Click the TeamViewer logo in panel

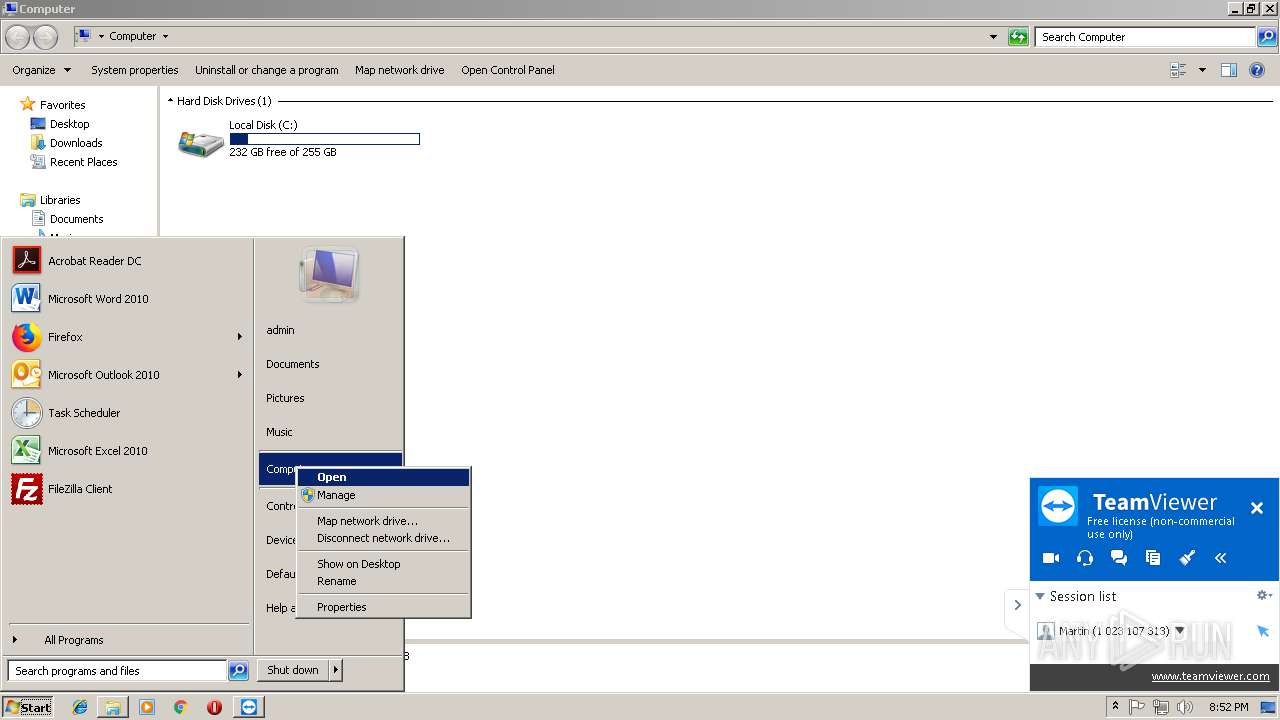pyautogui.click(x=1057, y=506)
